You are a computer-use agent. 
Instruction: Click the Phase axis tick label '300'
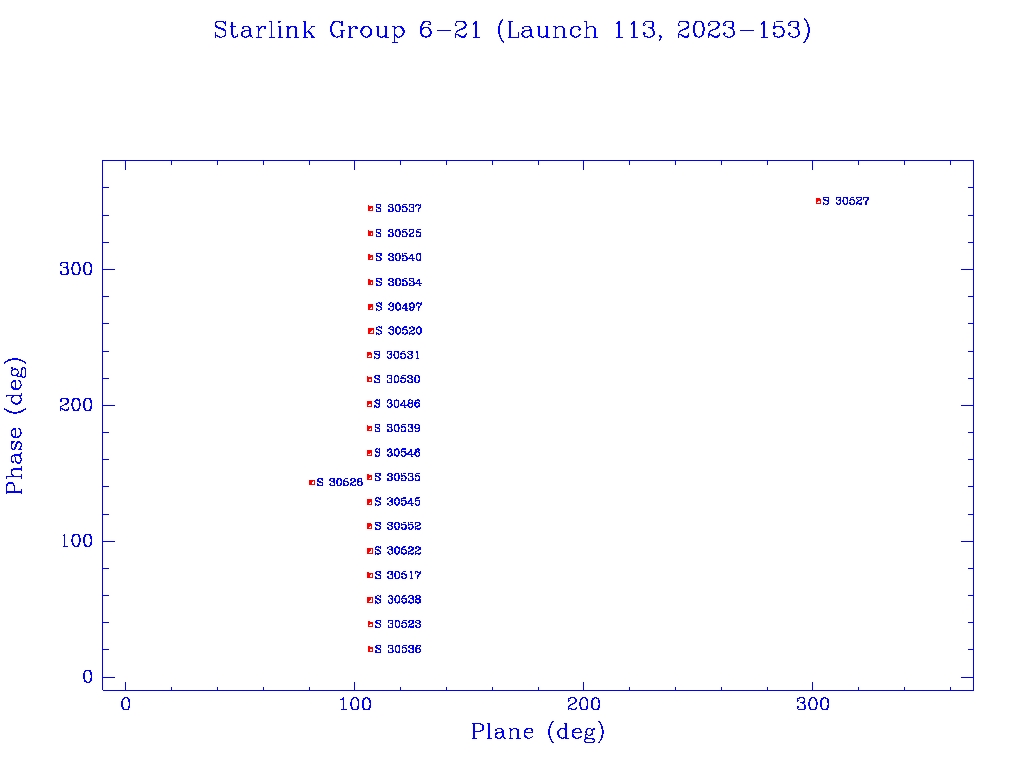(x=76, y=269)
